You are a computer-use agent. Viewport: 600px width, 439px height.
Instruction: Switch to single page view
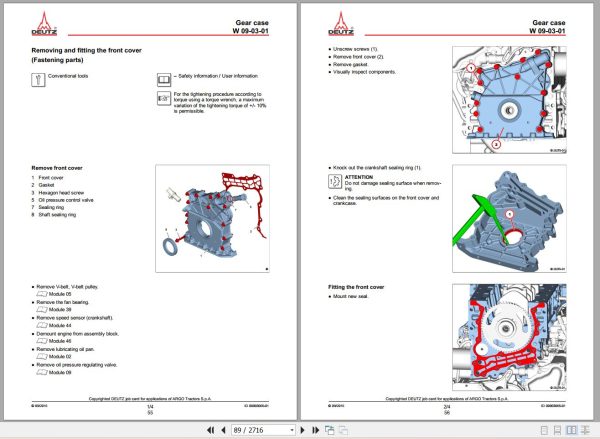pyautogui.click(x=544, y=430)
